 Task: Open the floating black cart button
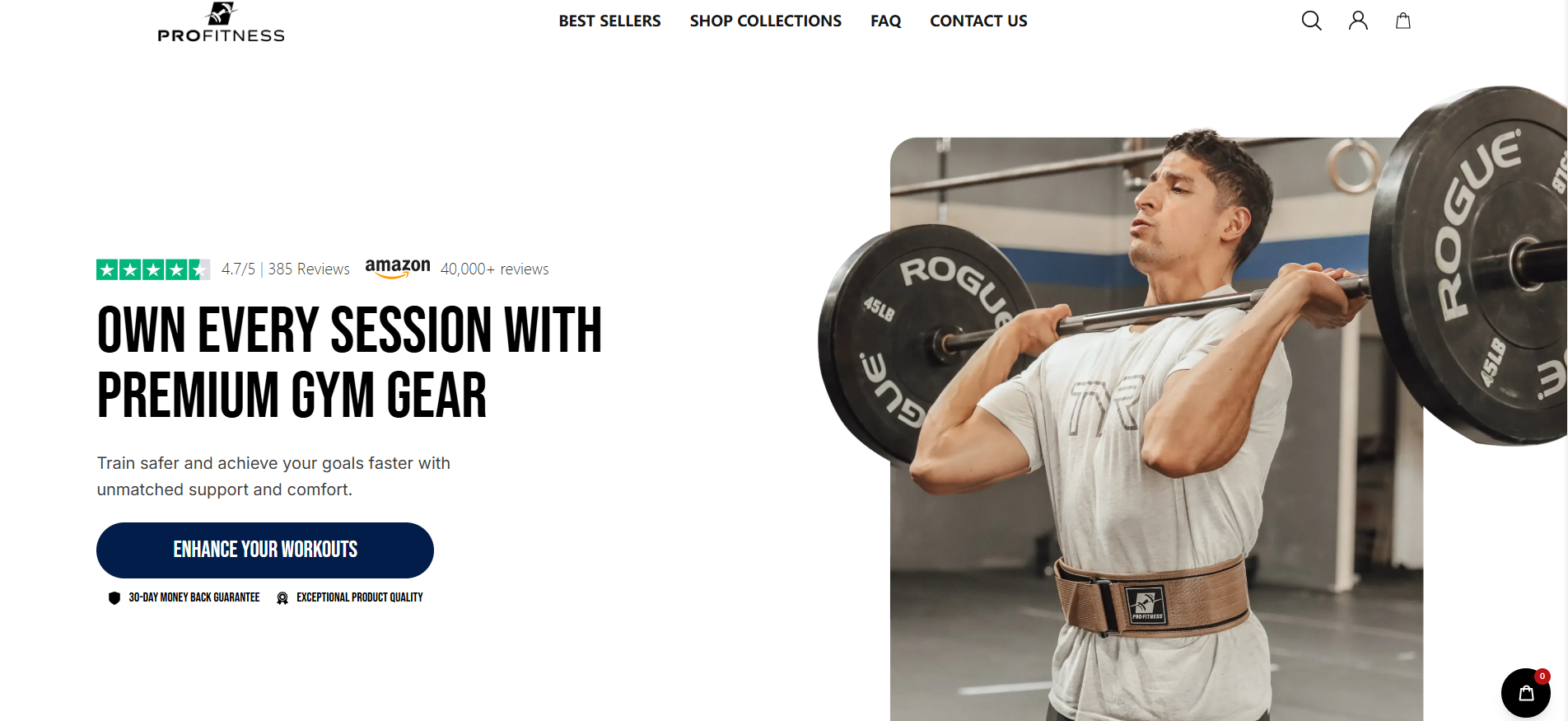(1526, 693)
